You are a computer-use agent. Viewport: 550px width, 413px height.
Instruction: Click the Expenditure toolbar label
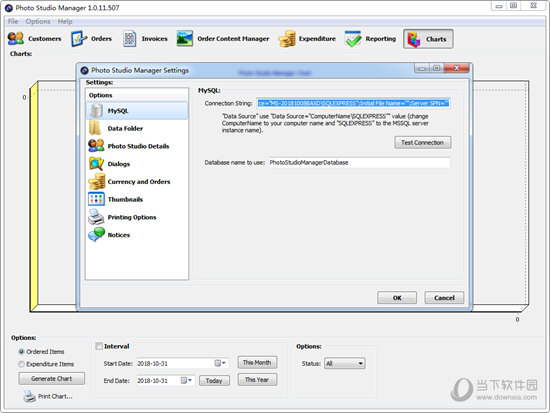tap(317, 39)
